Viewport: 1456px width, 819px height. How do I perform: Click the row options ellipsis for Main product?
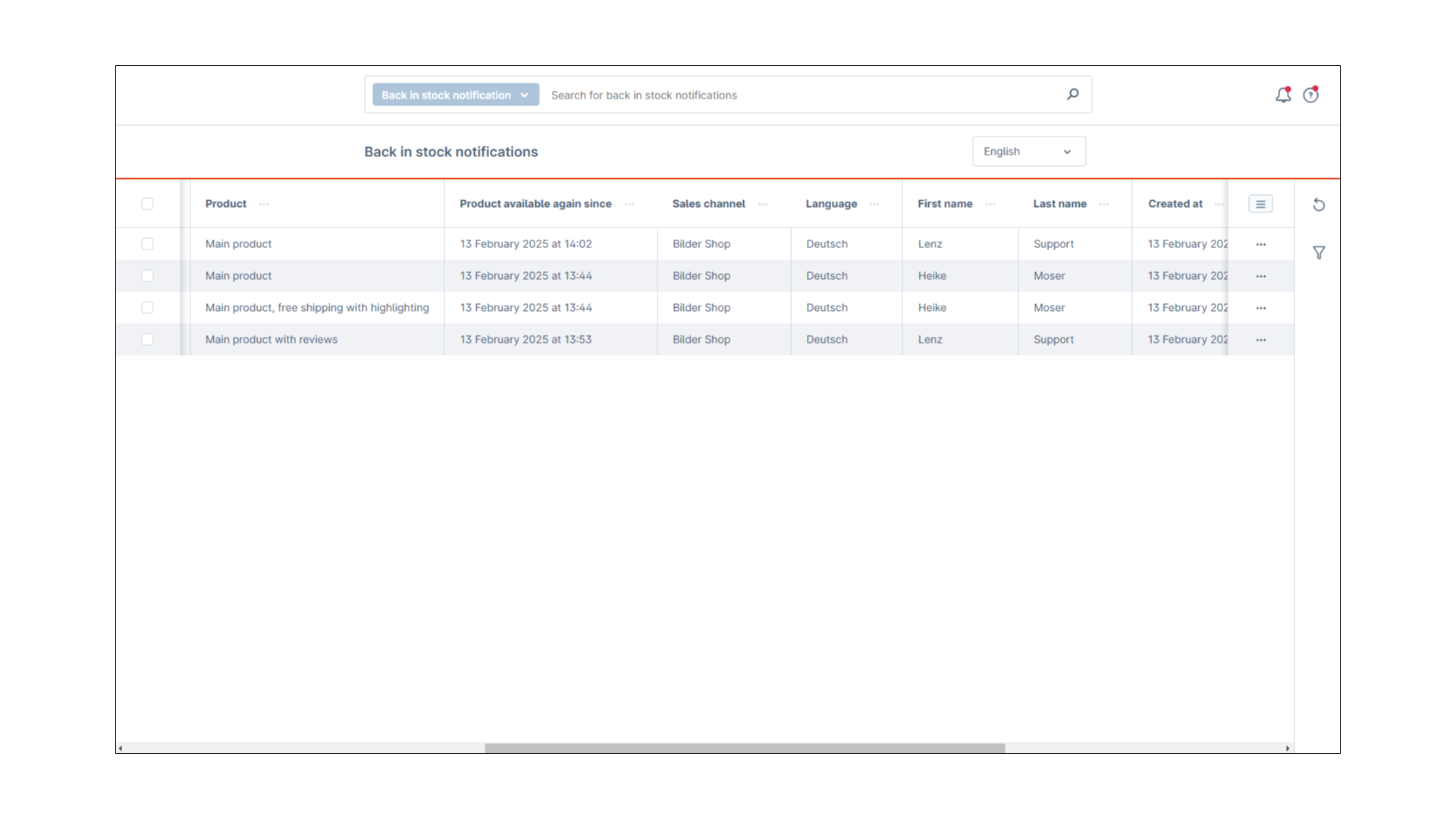click(1261, 243)
